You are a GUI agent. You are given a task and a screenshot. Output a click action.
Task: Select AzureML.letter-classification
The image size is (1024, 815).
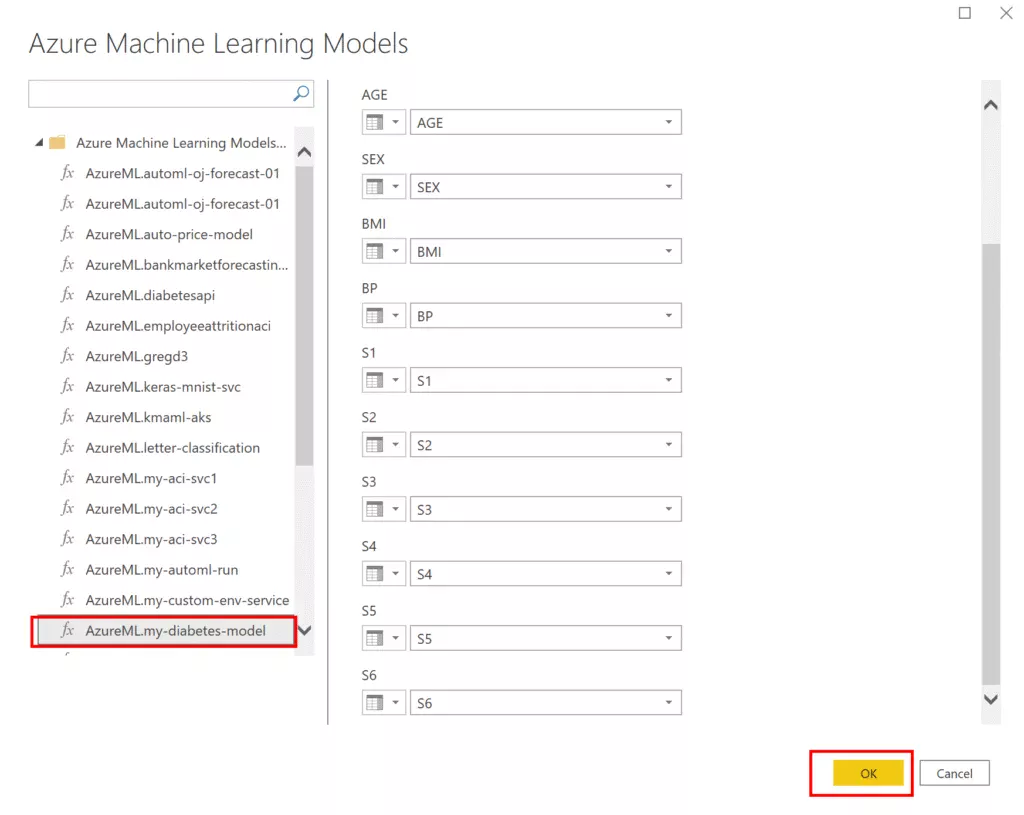click(x=172, y=447)
